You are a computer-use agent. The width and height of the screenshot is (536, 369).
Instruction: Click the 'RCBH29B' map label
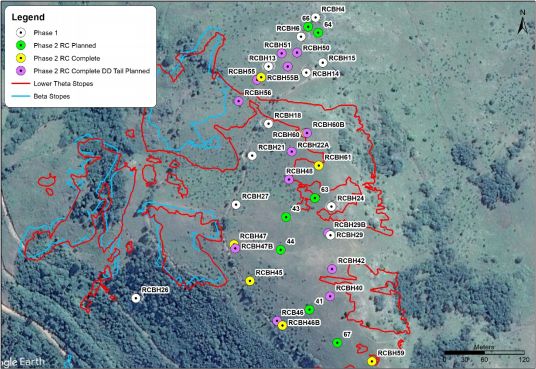350,225
